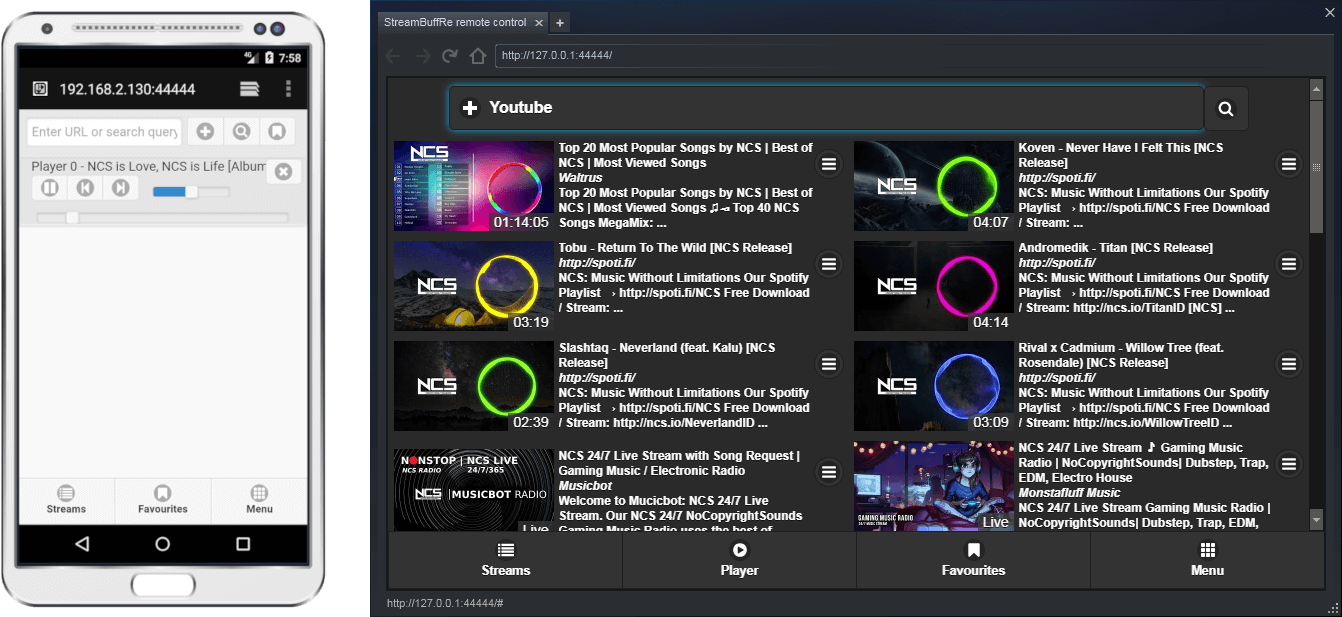This screenshot has height=617, width=1342.
Task: Open options for the Tobu - Return To The Wild result
Action: pos(829,263)
